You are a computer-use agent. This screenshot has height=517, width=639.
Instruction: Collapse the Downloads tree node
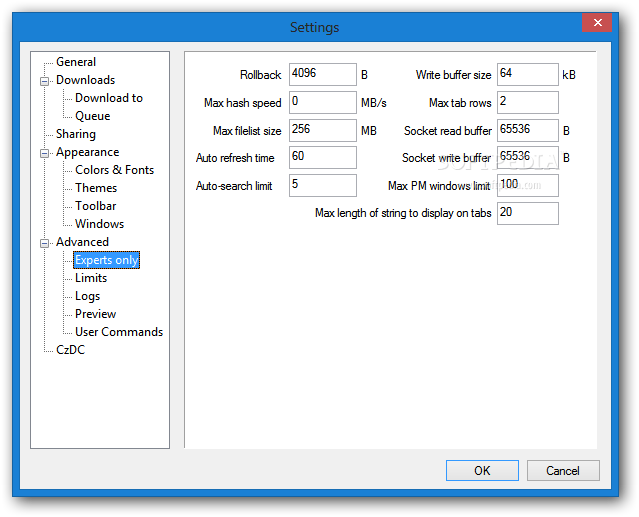pyautogui.click(x=44, y=81)
